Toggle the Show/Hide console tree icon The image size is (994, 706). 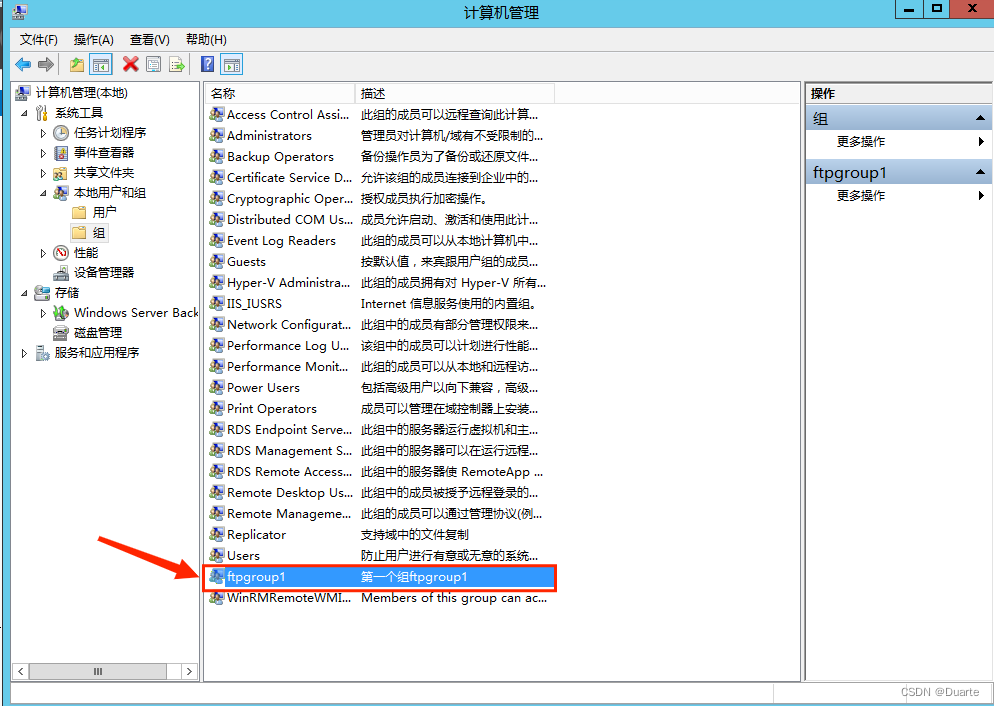(x=101, y=64)
